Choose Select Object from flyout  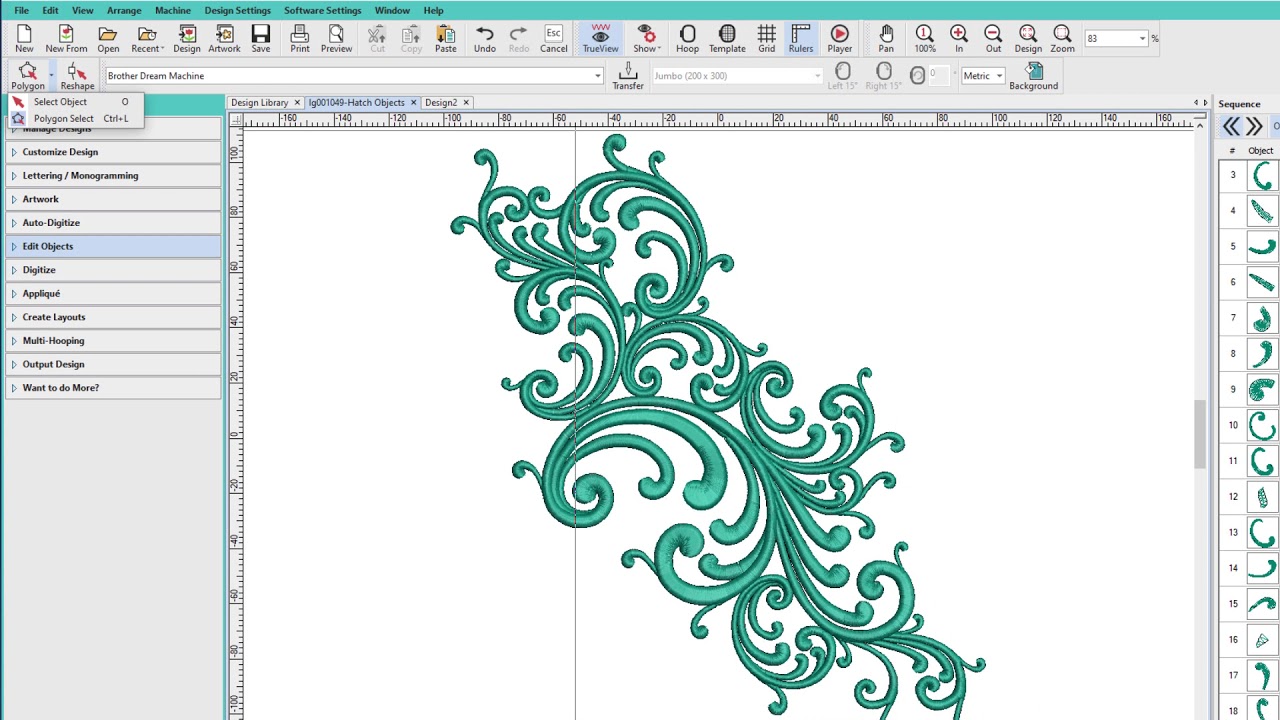click(x=76, y=102)
